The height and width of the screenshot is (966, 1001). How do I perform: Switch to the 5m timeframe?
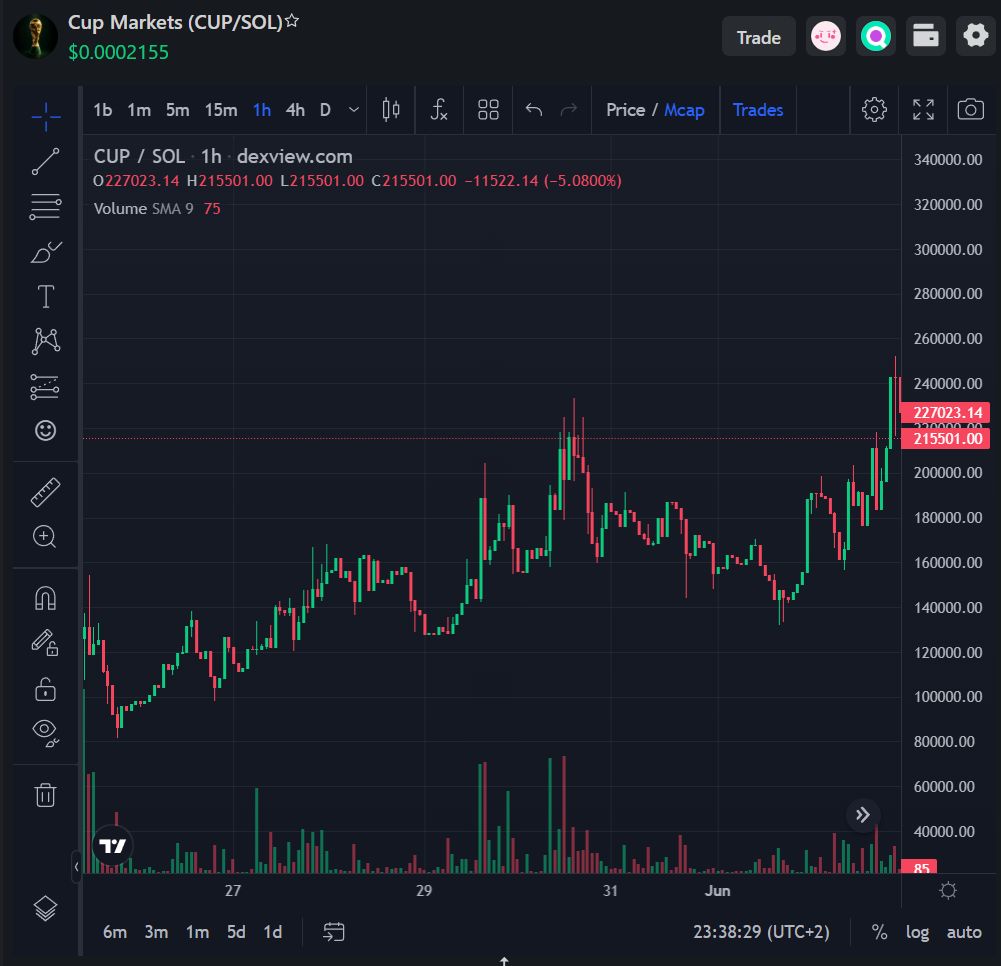pyautogui.click(x=177, y=110)
